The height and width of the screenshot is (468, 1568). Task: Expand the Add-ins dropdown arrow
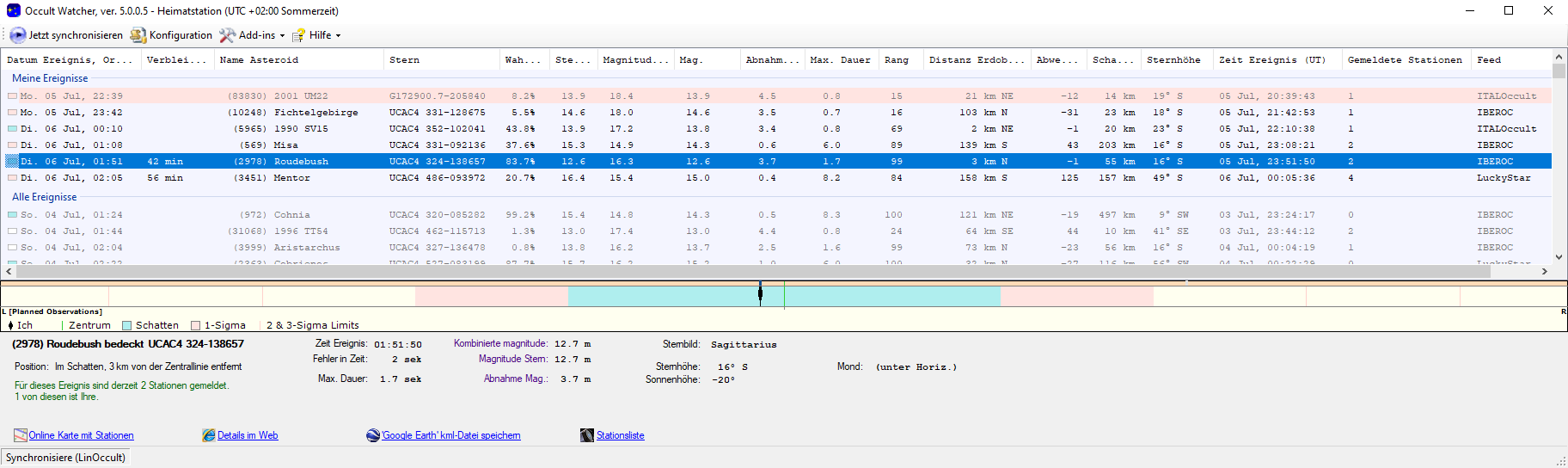click(x=282, y=36)
